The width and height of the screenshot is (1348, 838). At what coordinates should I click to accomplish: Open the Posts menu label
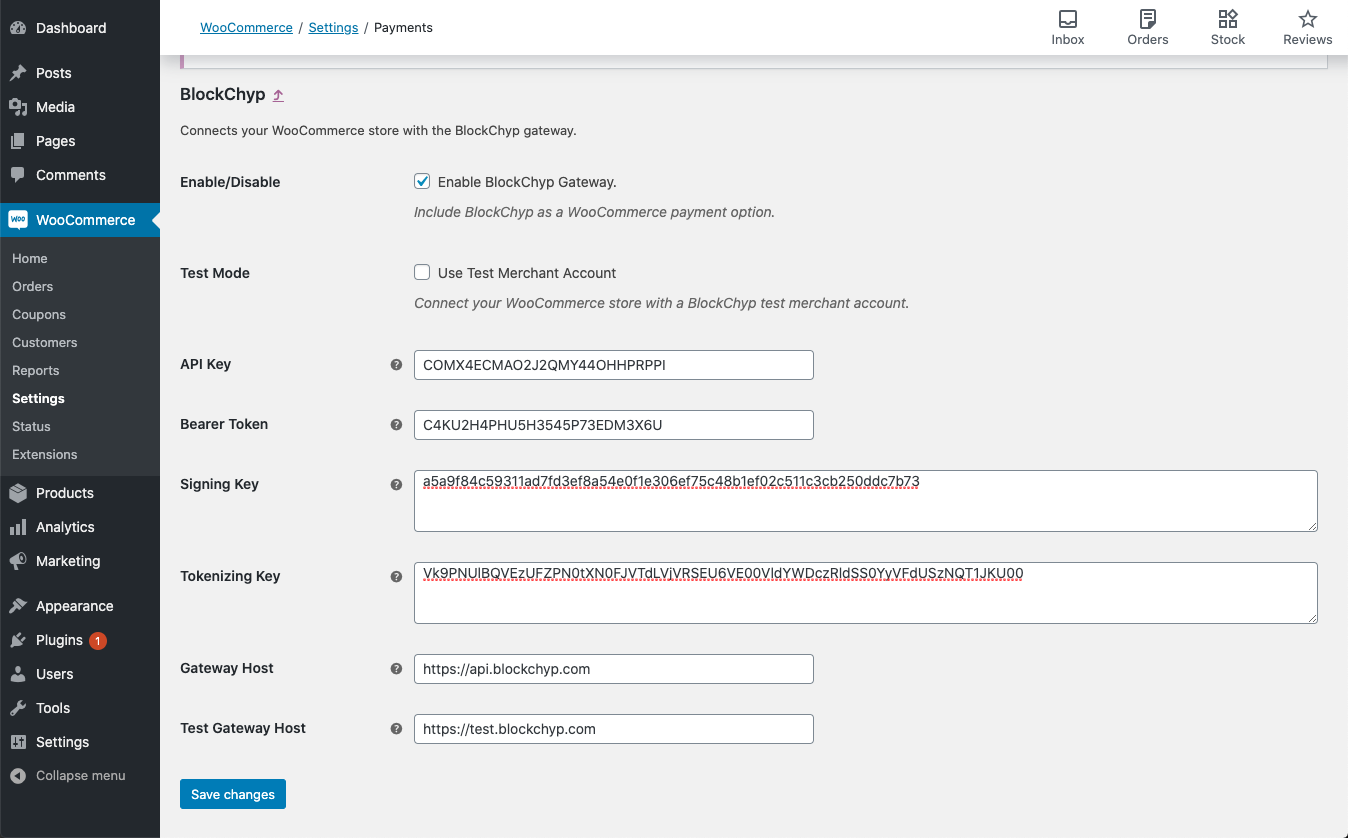[54, 73]
